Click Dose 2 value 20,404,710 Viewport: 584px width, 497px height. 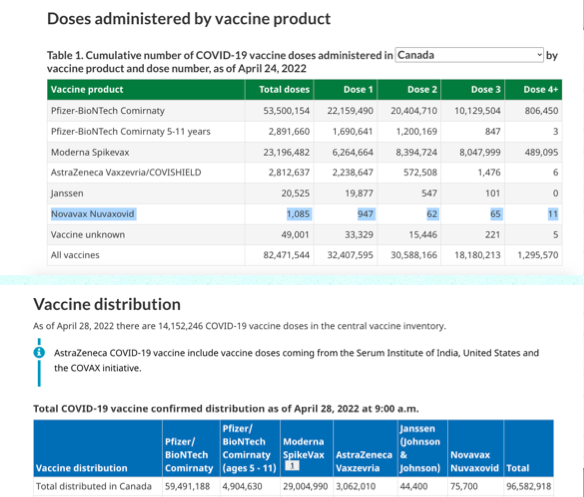tap(414, 111)
